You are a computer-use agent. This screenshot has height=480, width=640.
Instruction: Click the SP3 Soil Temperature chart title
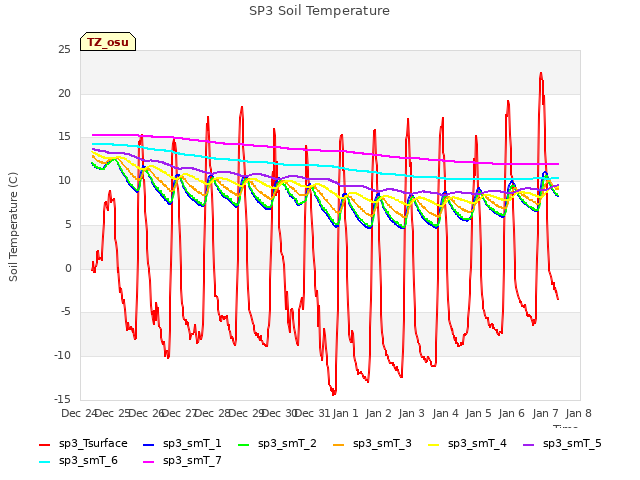[319, 11]
